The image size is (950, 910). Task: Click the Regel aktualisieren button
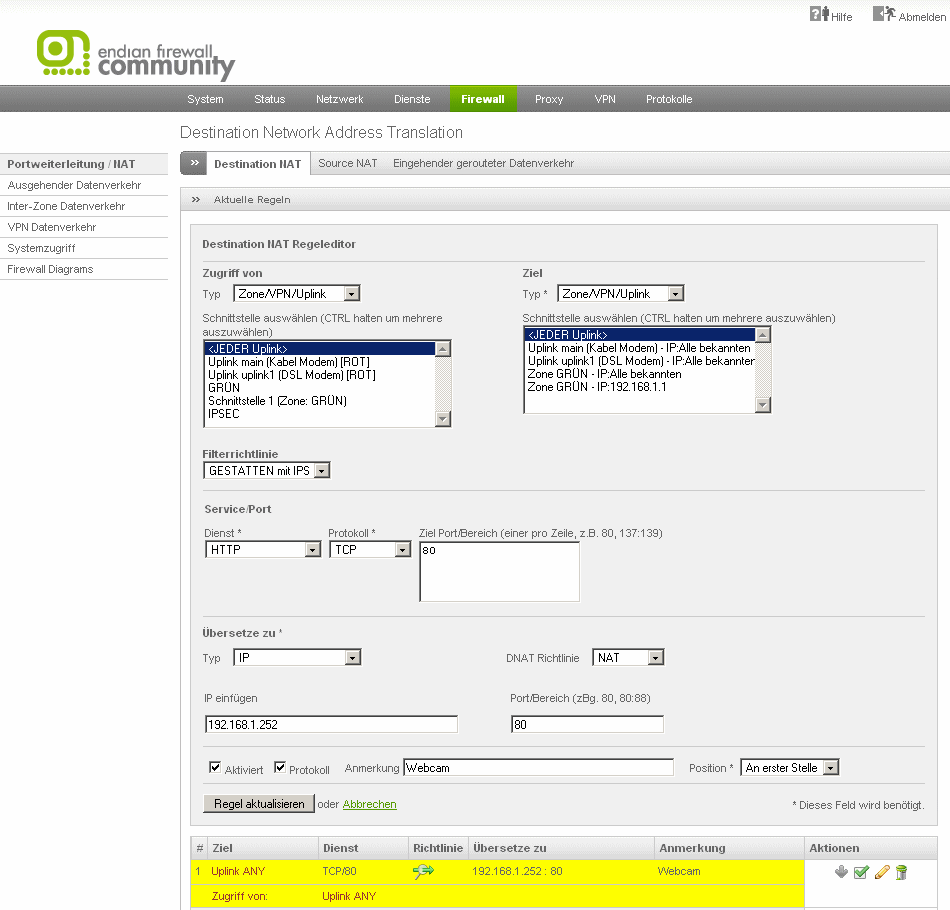[x=259, y=803]
